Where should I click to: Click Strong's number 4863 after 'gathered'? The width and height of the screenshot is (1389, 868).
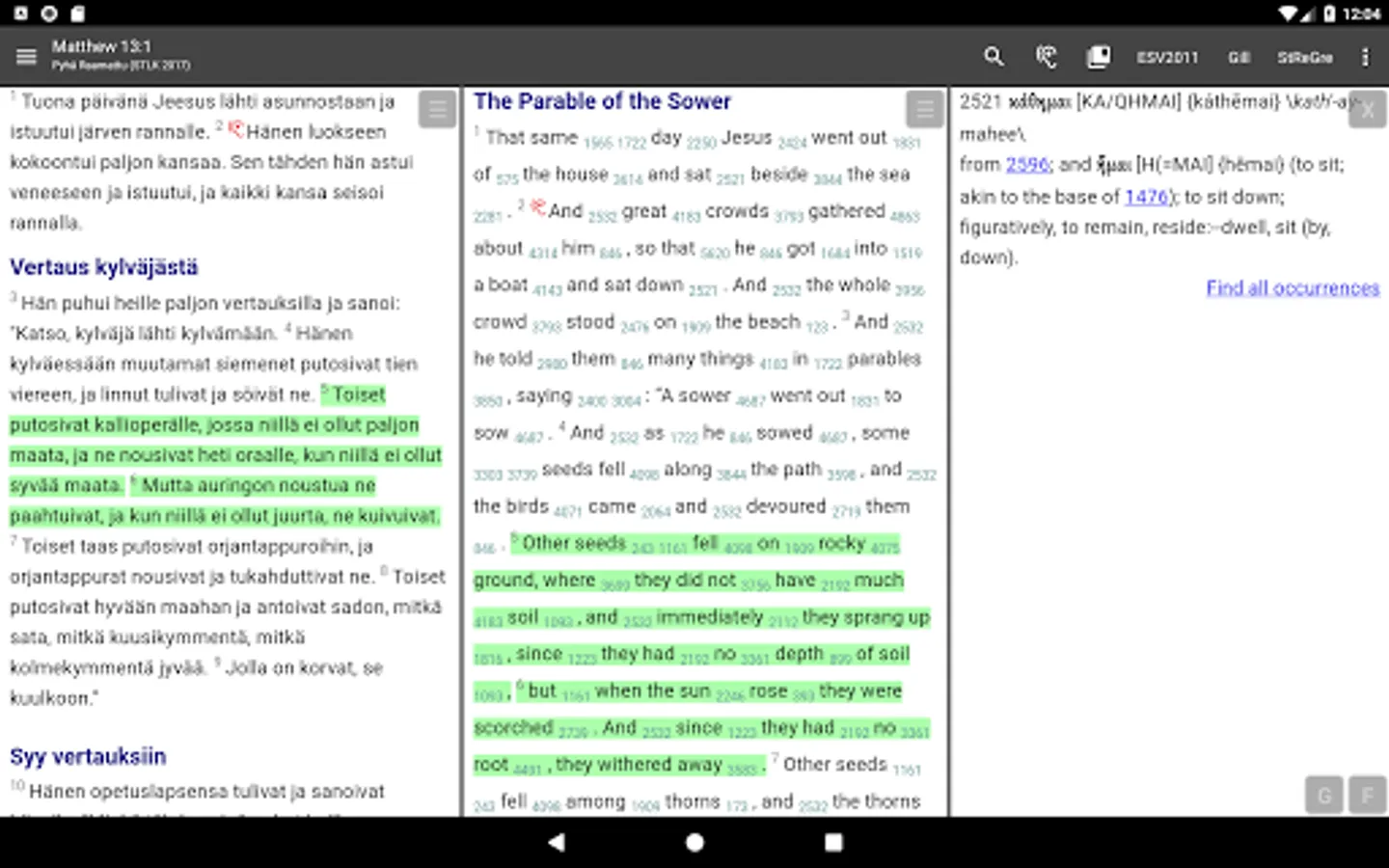click(x=905, y=217)
